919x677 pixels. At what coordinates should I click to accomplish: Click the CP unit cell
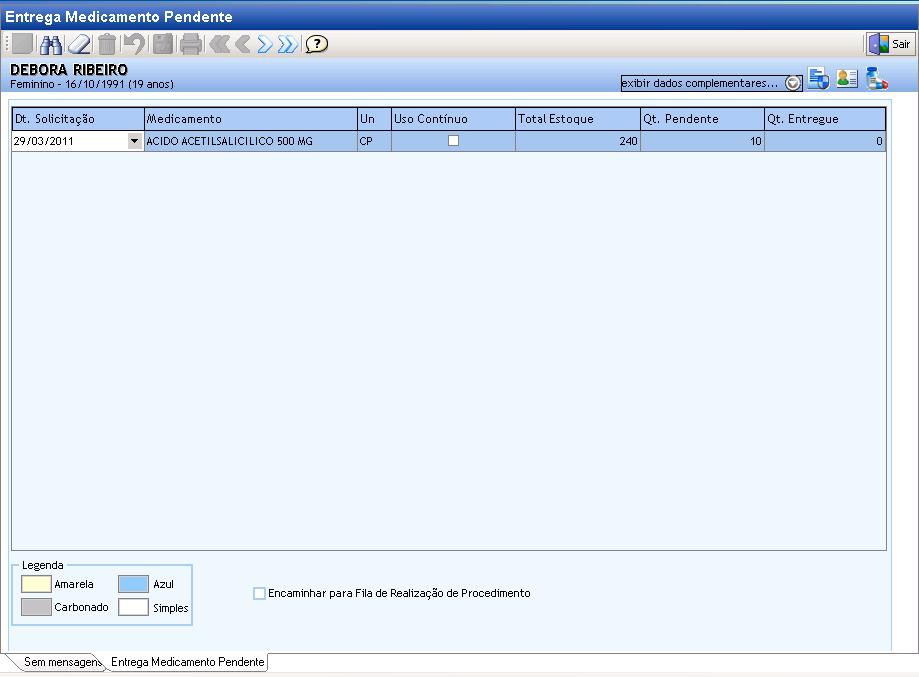click(375, 141)
